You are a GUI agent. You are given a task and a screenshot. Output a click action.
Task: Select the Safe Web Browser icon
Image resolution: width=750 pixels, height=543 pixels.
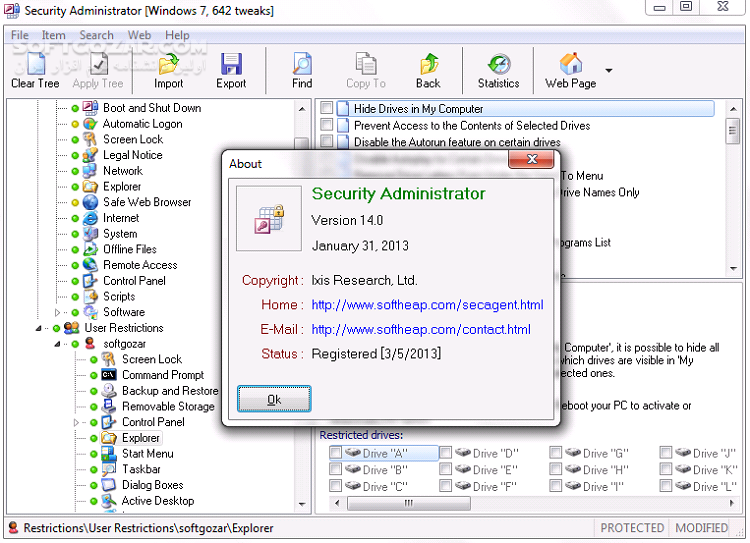tap(90, 202)
